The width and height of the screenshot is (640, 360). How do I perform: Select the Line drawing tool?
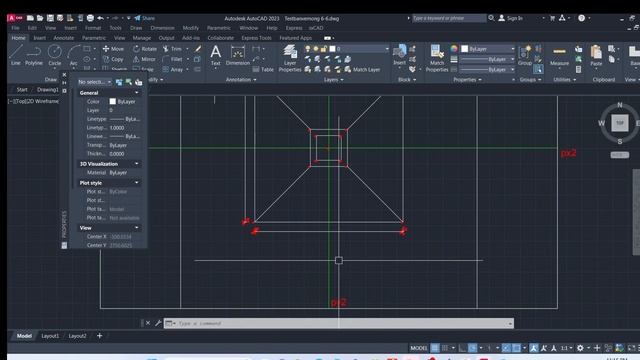16,55
